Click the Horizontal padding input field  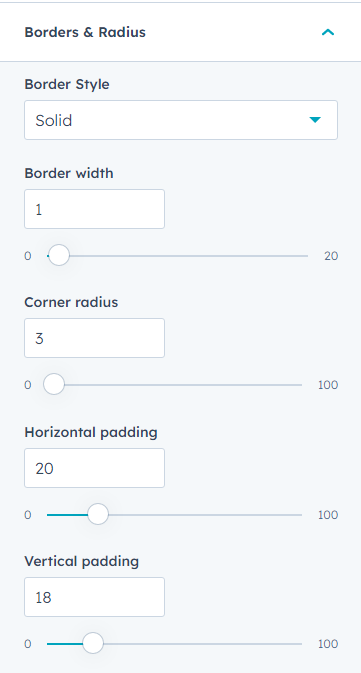coord(94,468)
